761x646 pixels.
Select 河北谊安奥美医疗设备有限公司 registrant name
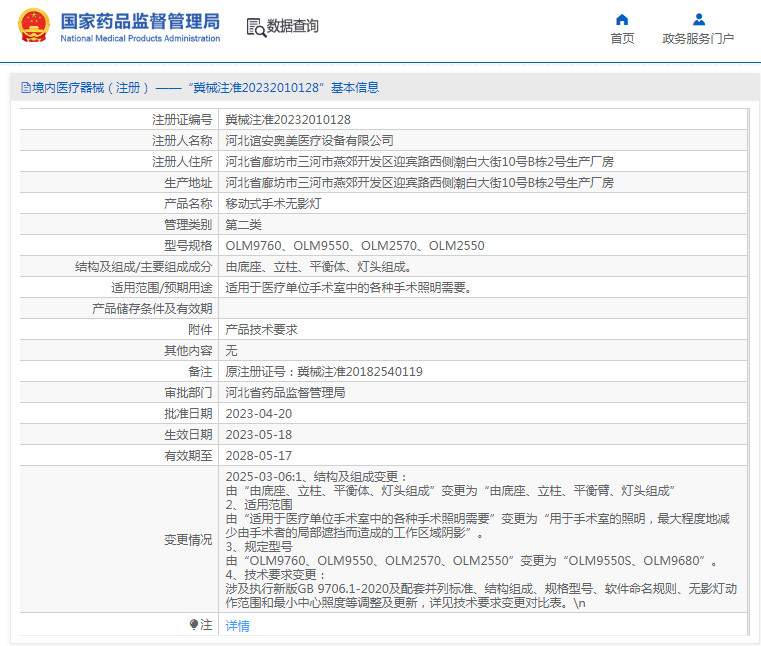pos(309,141)
